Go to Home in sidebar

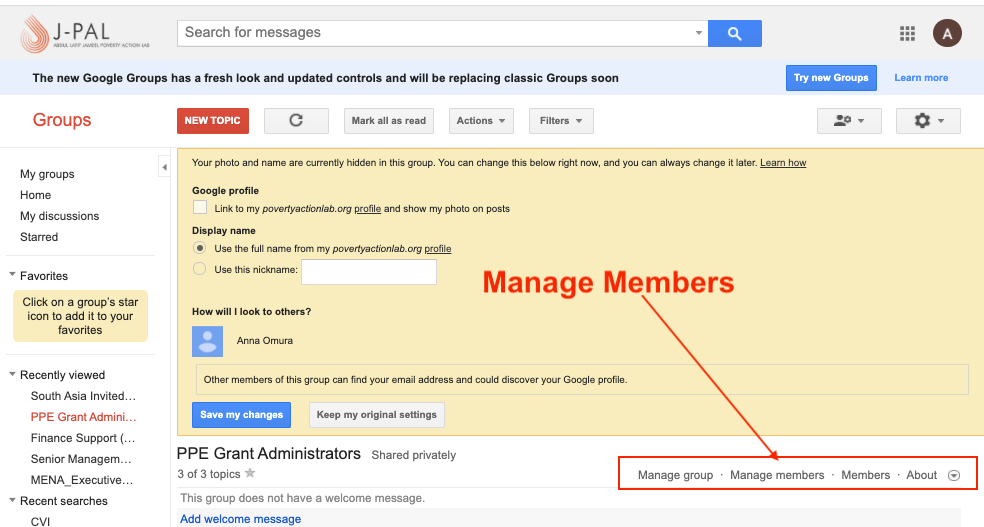tap(35, 195)
